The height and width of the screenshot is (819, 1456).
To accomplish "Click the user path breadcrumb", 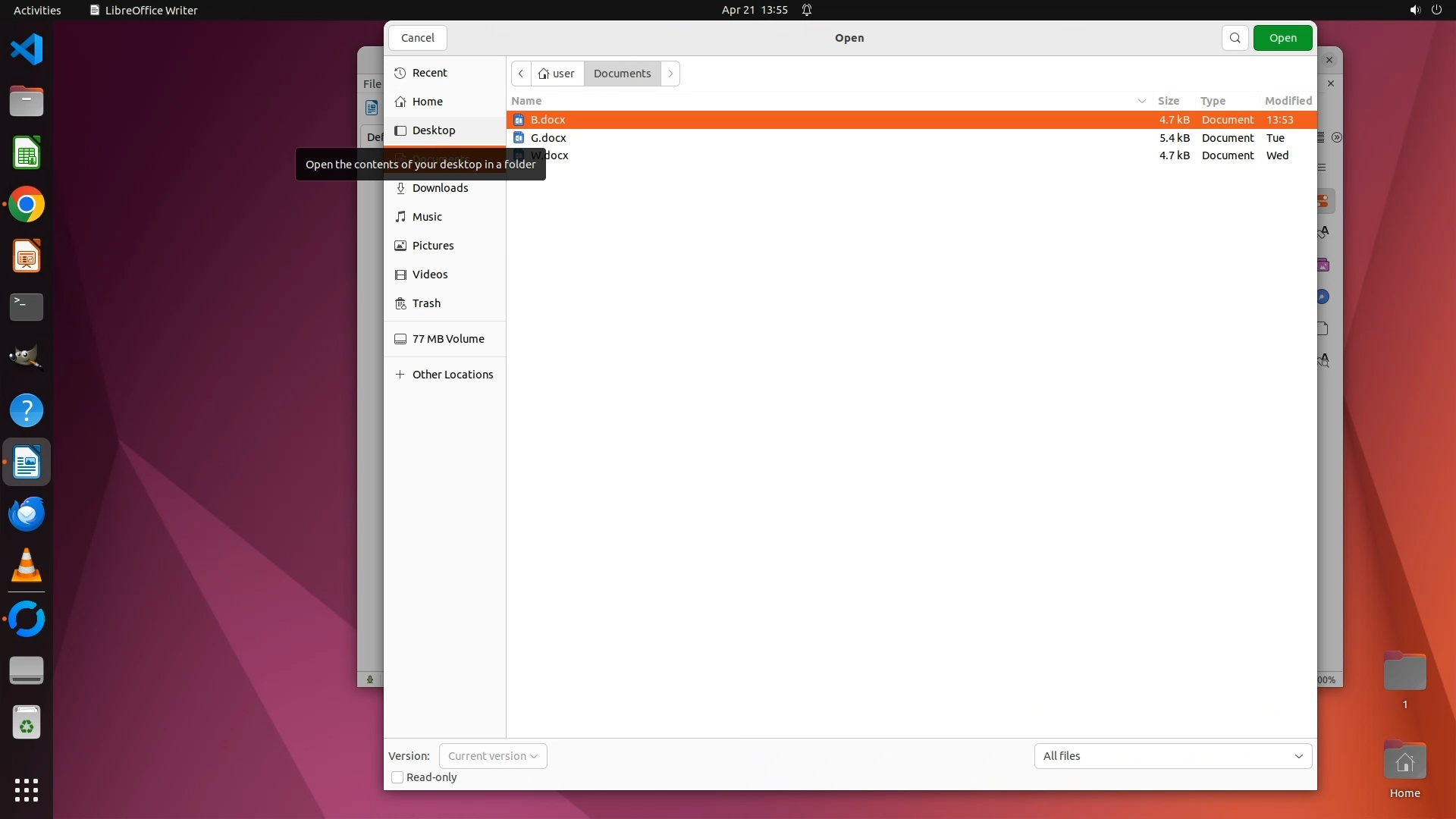I will [x=557, y=74].
